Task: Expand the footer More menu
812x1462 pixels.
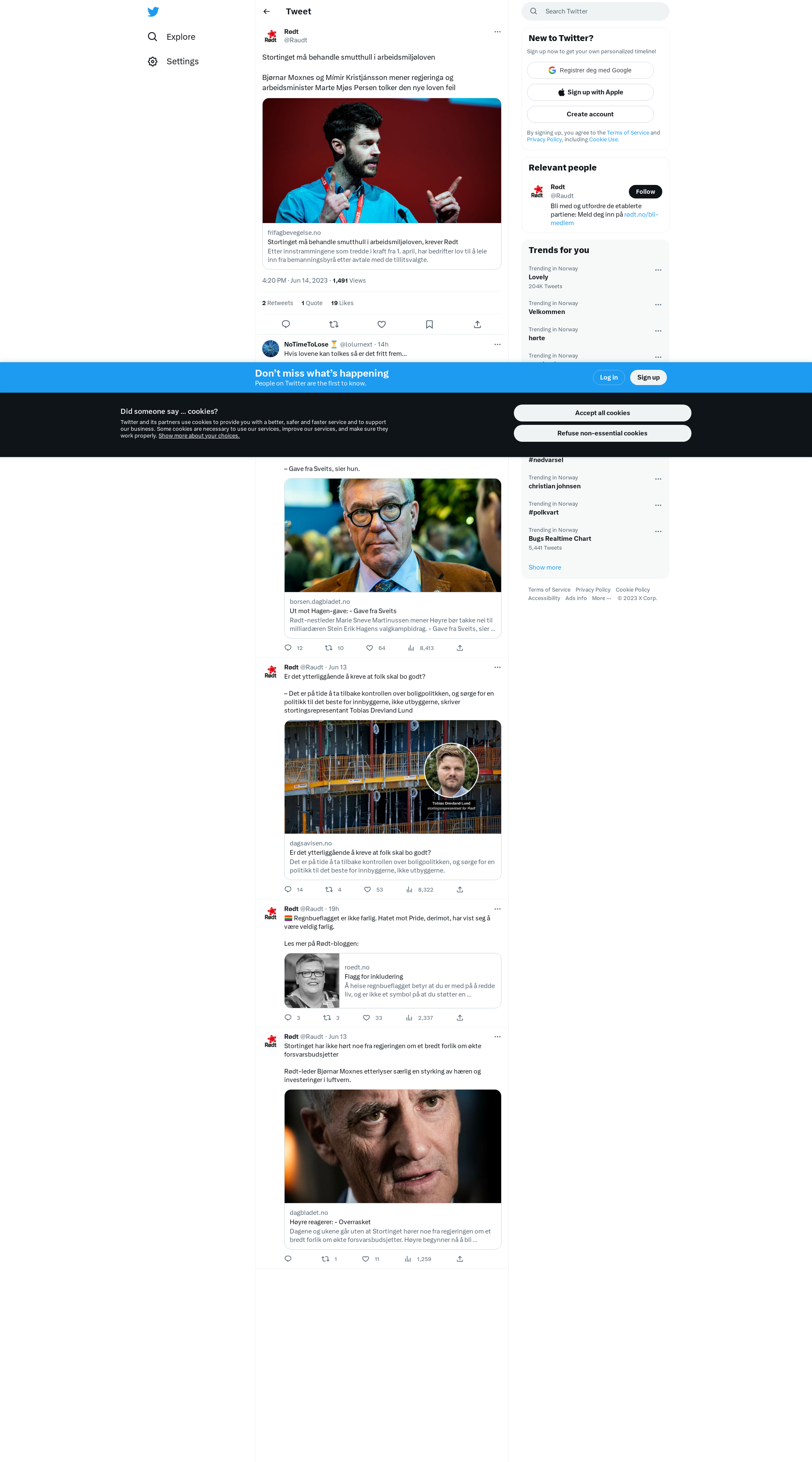Action: (x=601, y=598)
